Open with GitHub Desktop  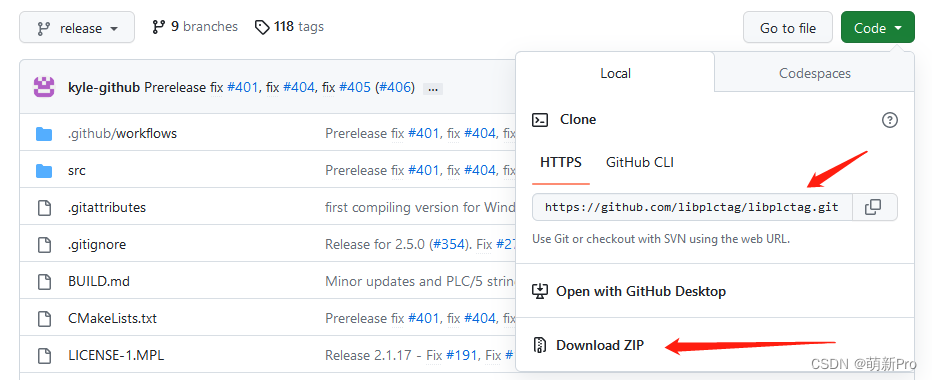pos(641,291)
